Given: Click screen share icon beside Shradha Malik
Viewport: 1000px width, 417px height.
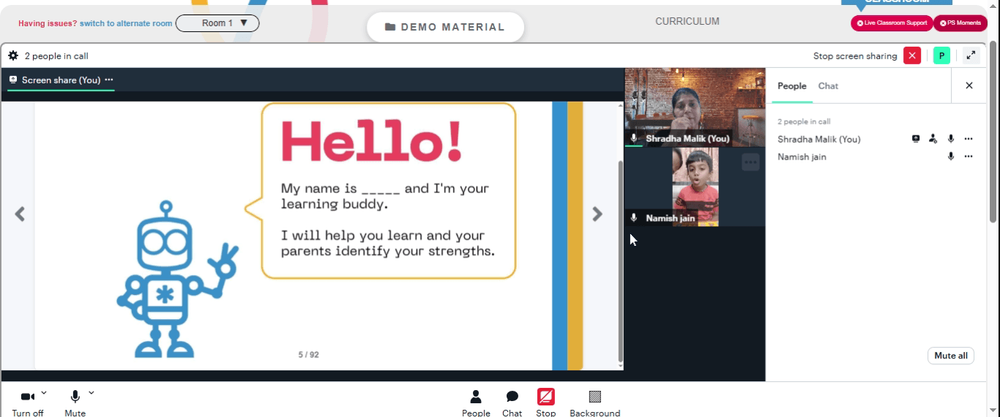Looking at the screenshot, I should coord(916,139).
